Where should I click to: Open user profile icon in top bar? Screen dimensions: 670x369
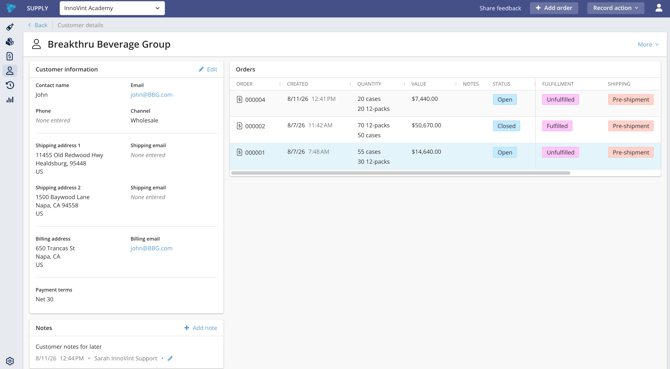pos(659,8)
